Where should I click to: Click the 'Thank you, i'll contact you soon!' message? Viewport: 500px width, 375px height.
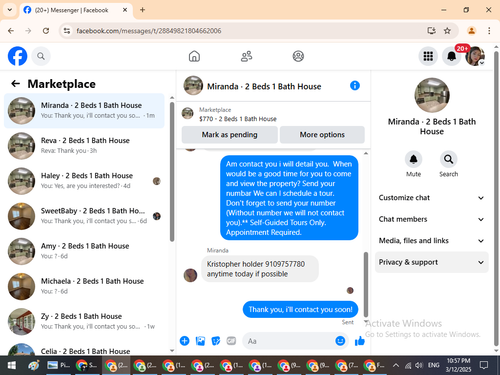[x=300, y=309]
